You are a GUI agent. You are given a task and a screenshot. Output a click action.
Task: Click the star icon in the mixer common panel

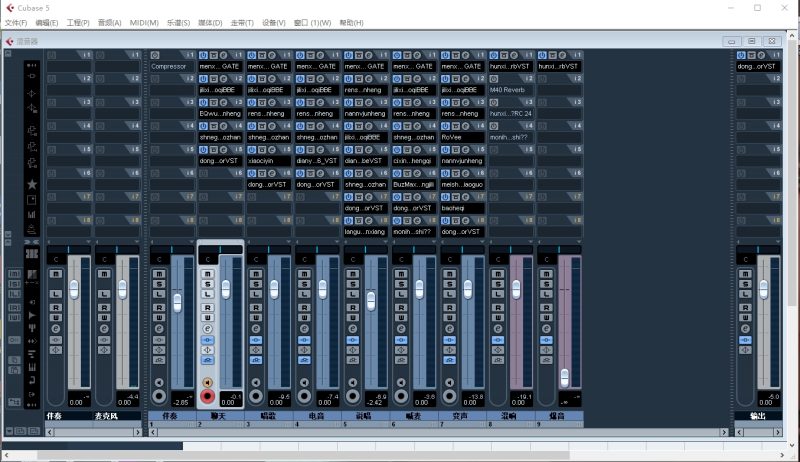point(32,184)
